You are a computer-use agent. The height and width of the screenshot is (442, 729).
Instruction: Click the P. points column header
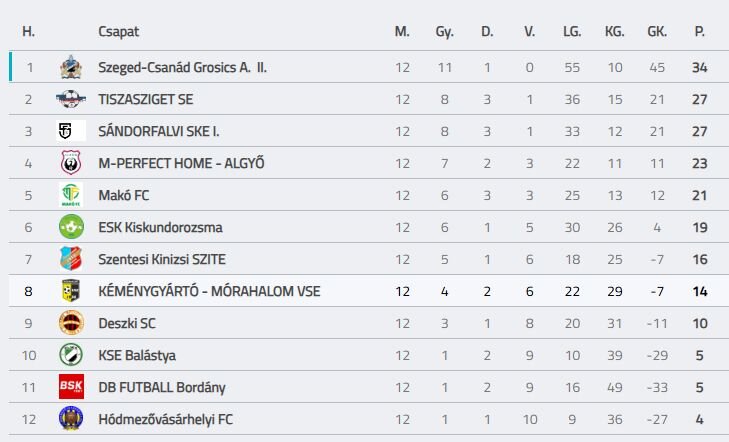click(x=699, y=31)
